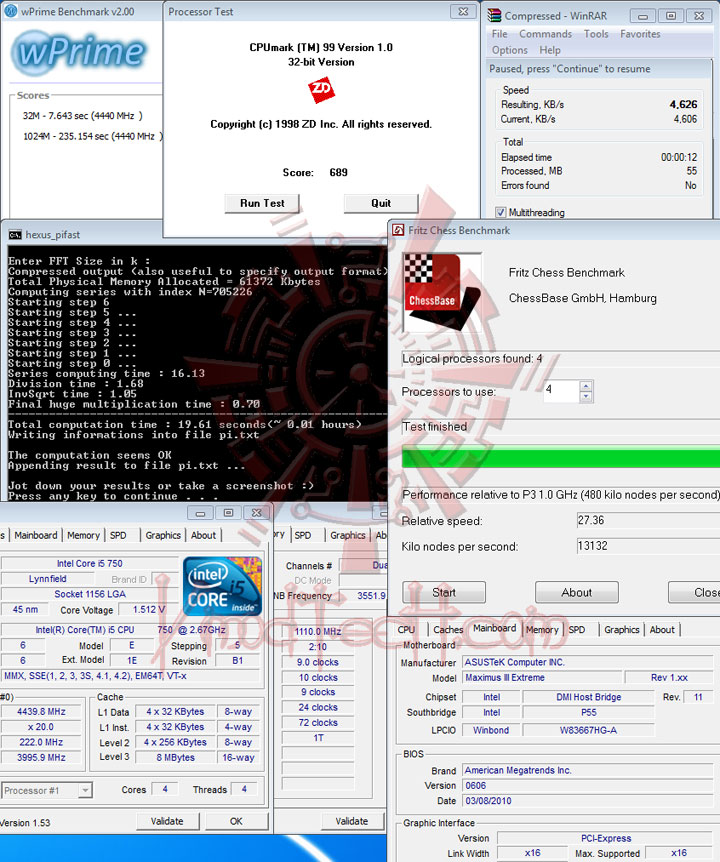Click the BIOS version 0606 field
This screenshot has height=862, width=720.
(x=588, y=786)
